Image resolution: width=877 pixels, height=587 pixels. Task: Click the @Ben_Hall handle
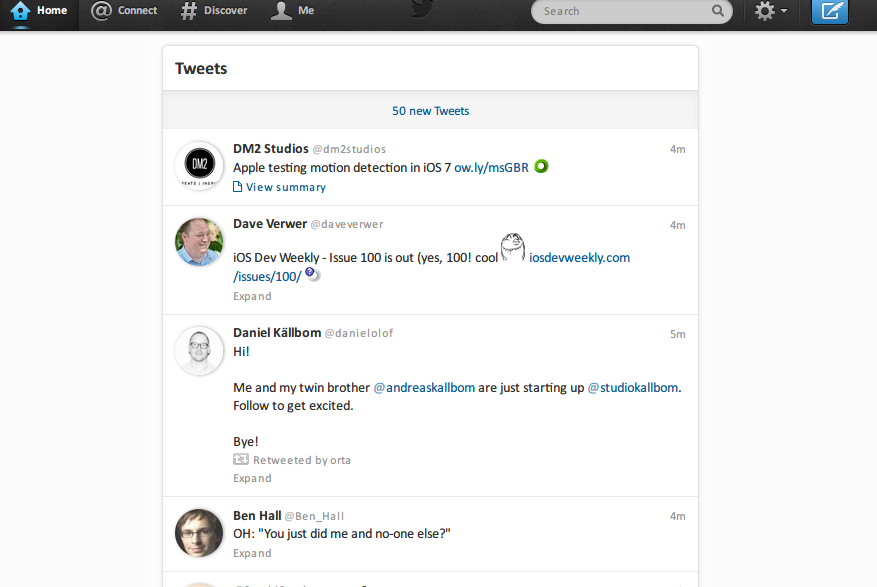click(314, 517)
